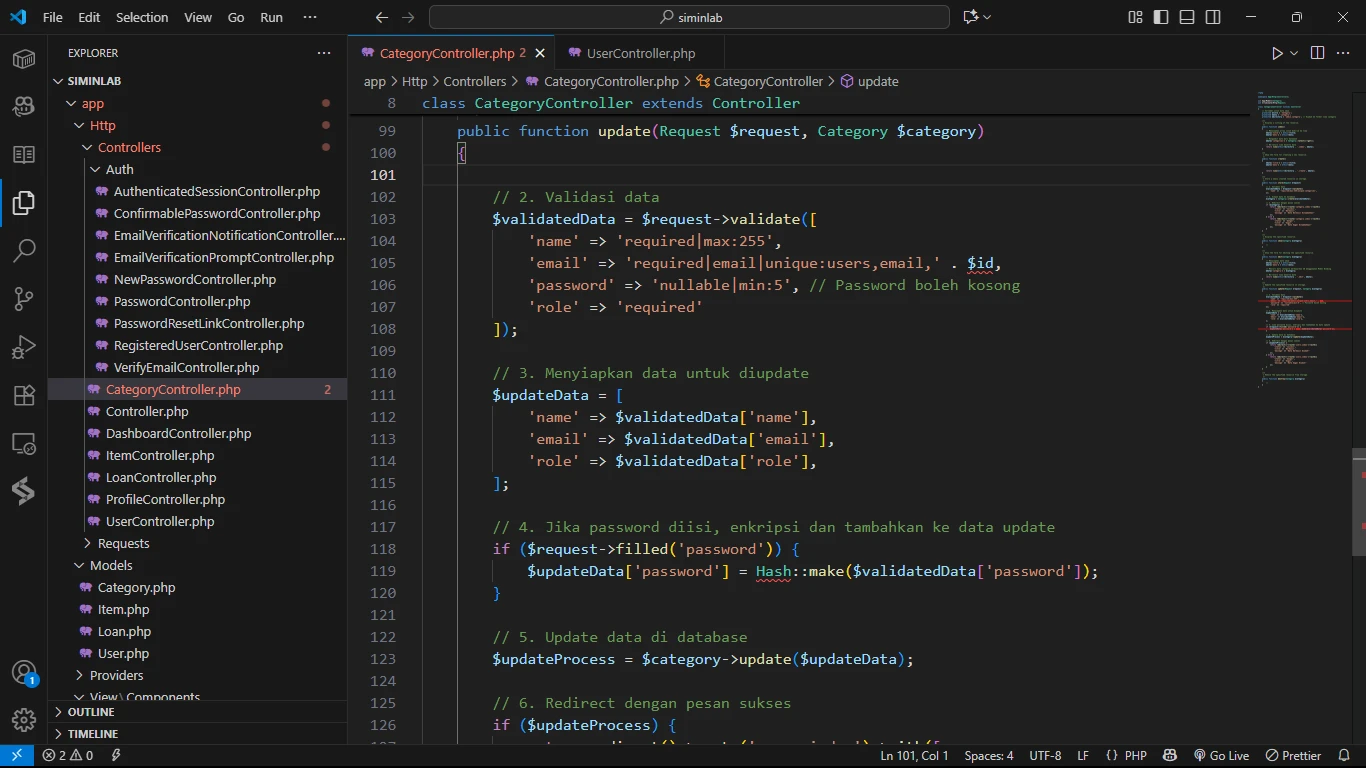Toggle the secondary side bar visibility
This screenshot has height=768, width=1366.
(x=1213, y=17)
